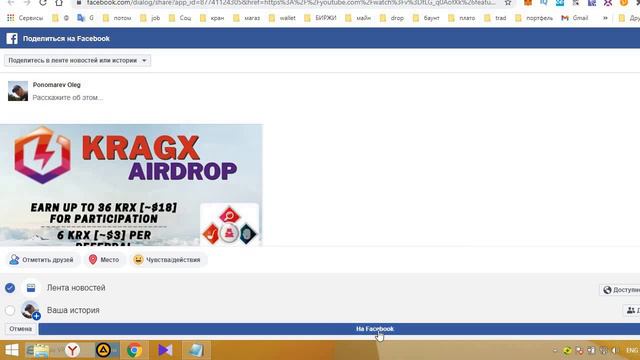Open the 'портфель' bookmark folder

534,18
